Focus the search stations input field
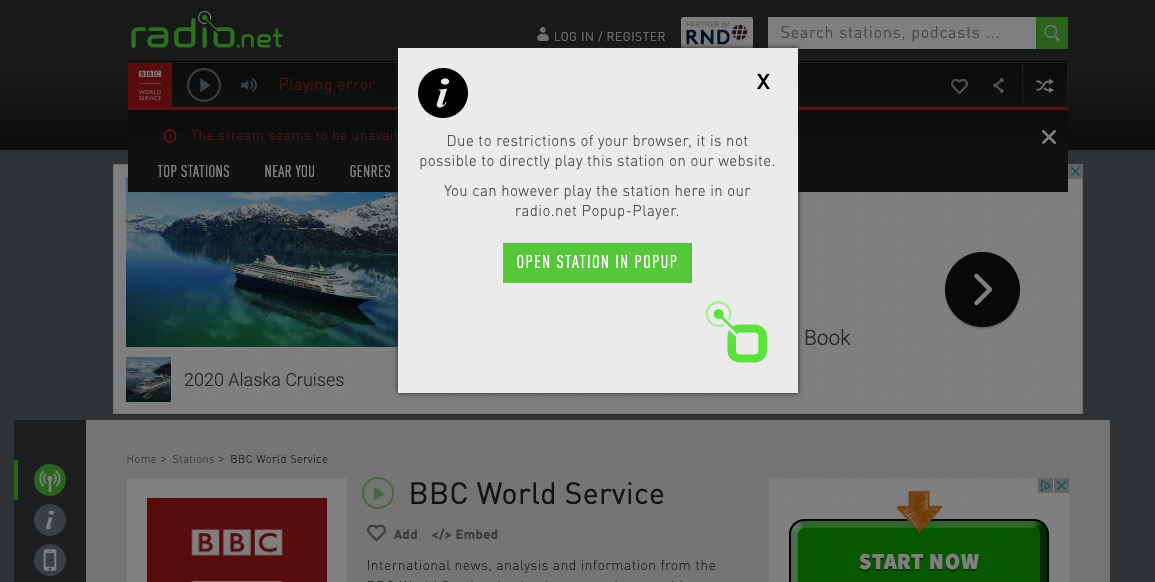The height and width of the screenshot is (582, 1155). (902, 32)
